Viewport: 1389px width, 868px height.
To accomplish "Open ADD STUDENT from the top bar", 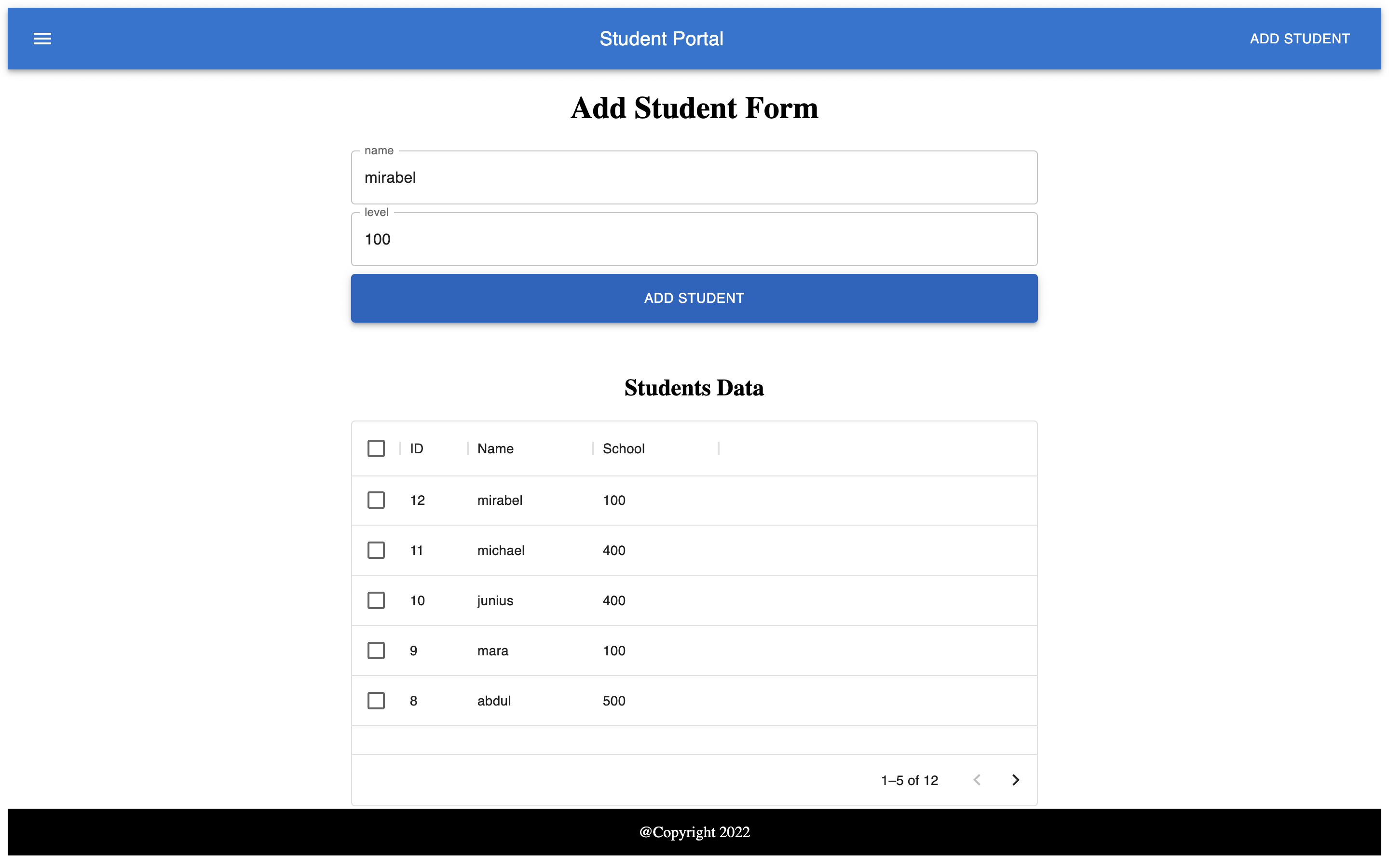I will click(1299, 39).
